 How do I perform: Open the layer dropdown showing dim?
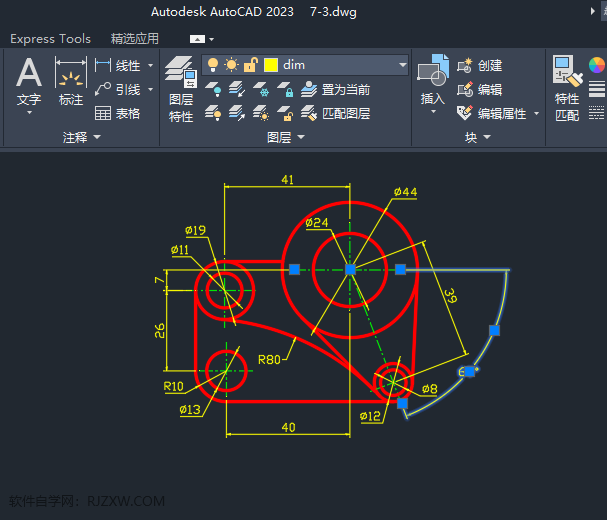point(402,65)
